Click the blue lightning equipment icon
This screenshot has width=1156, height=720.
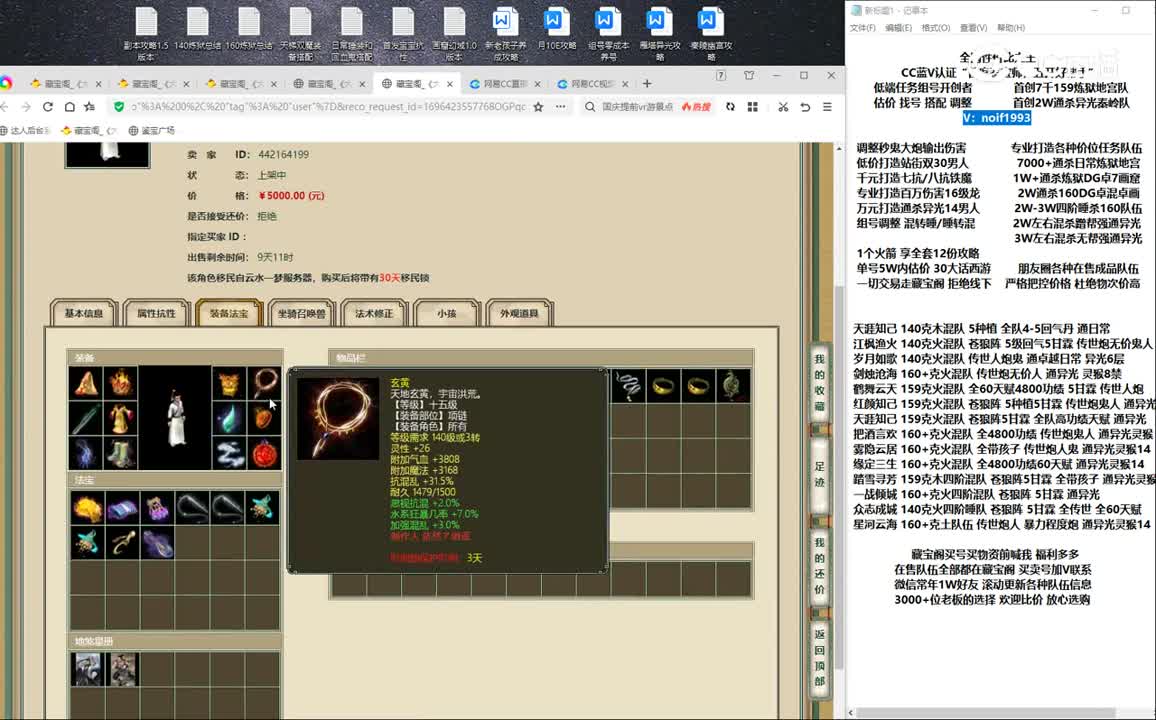tap(86, 453)
